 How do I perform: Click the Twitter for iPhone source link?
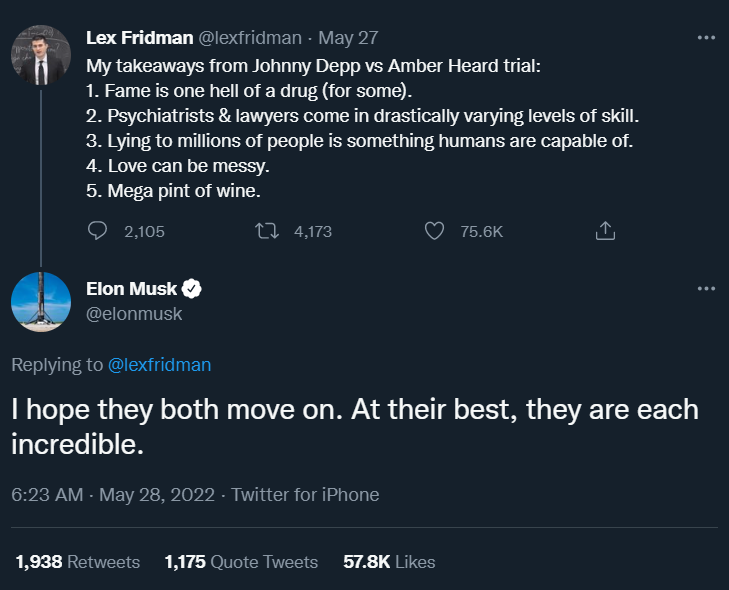[305, 494]
